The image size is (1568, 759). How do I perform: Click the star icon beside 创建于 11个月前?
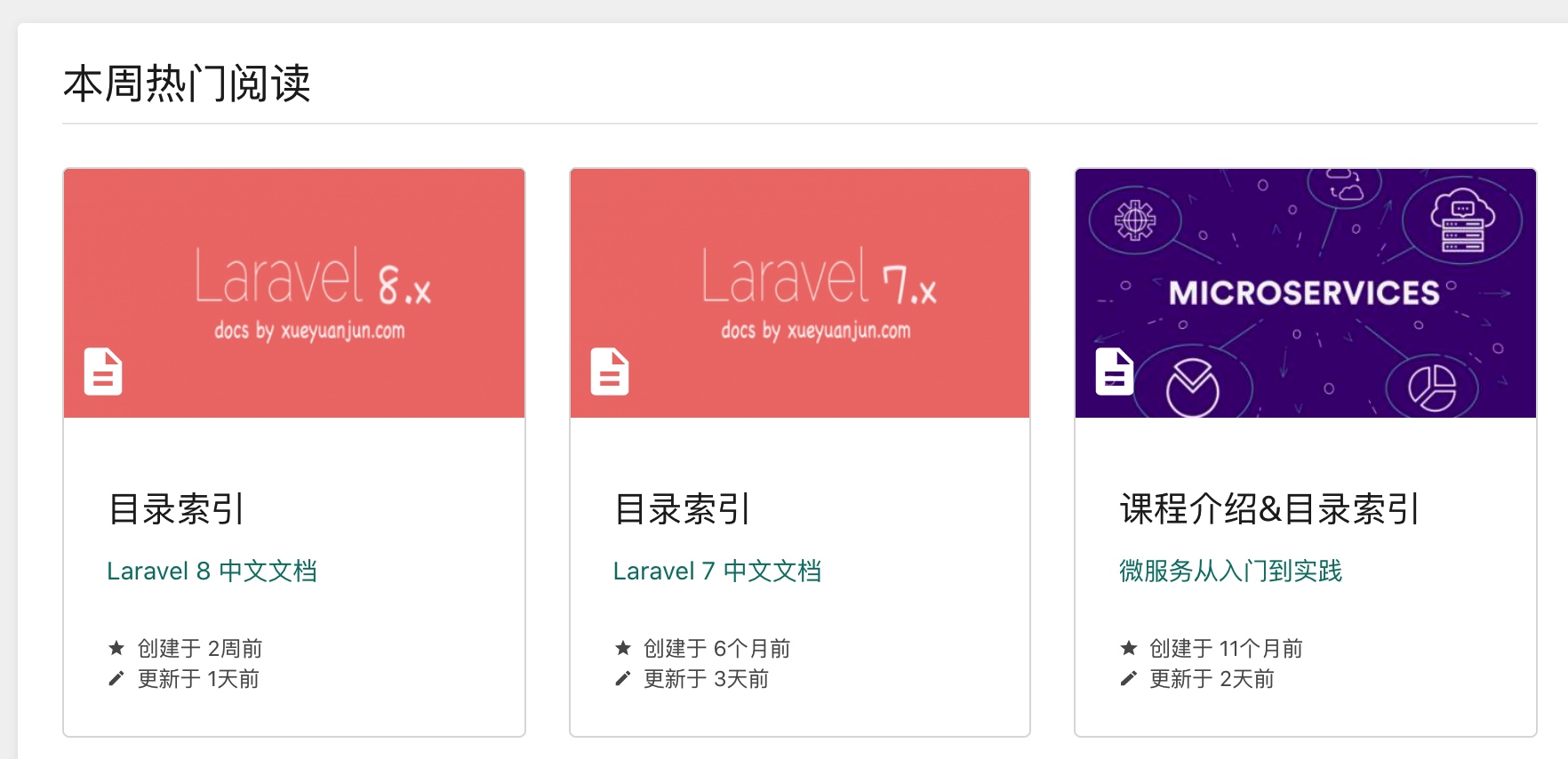(1129, 648)
